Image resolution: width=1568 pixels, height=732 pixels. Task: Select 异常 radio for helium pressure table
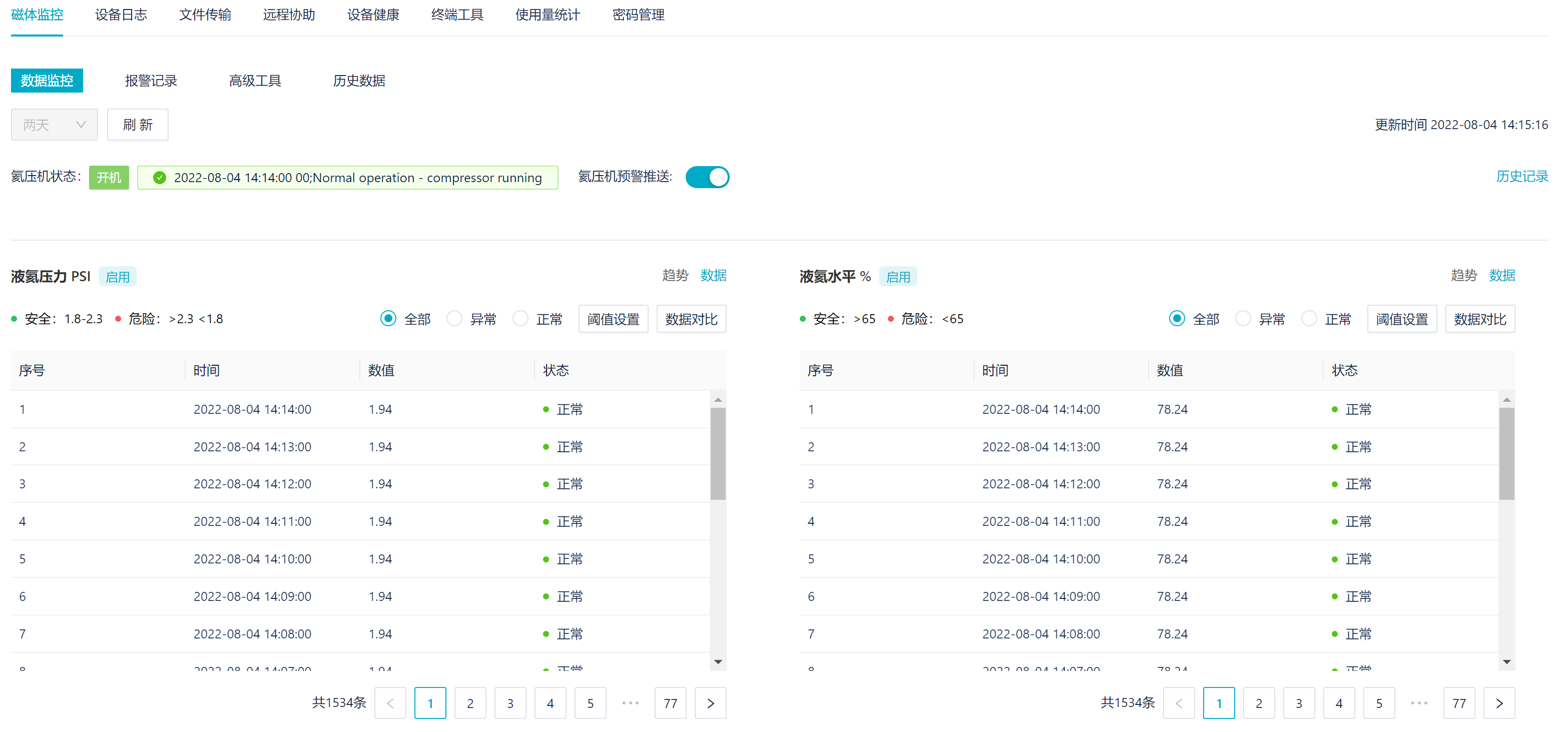tap(454, 319)
